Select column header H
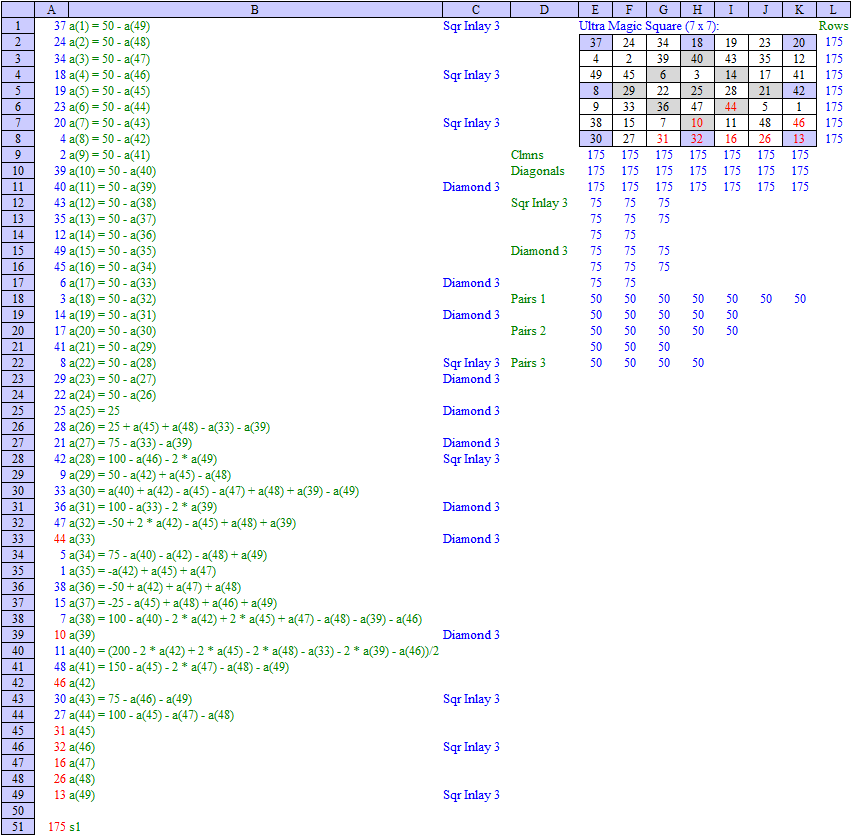The width and height of the screenshot is (852, 835). pos(697,9)
